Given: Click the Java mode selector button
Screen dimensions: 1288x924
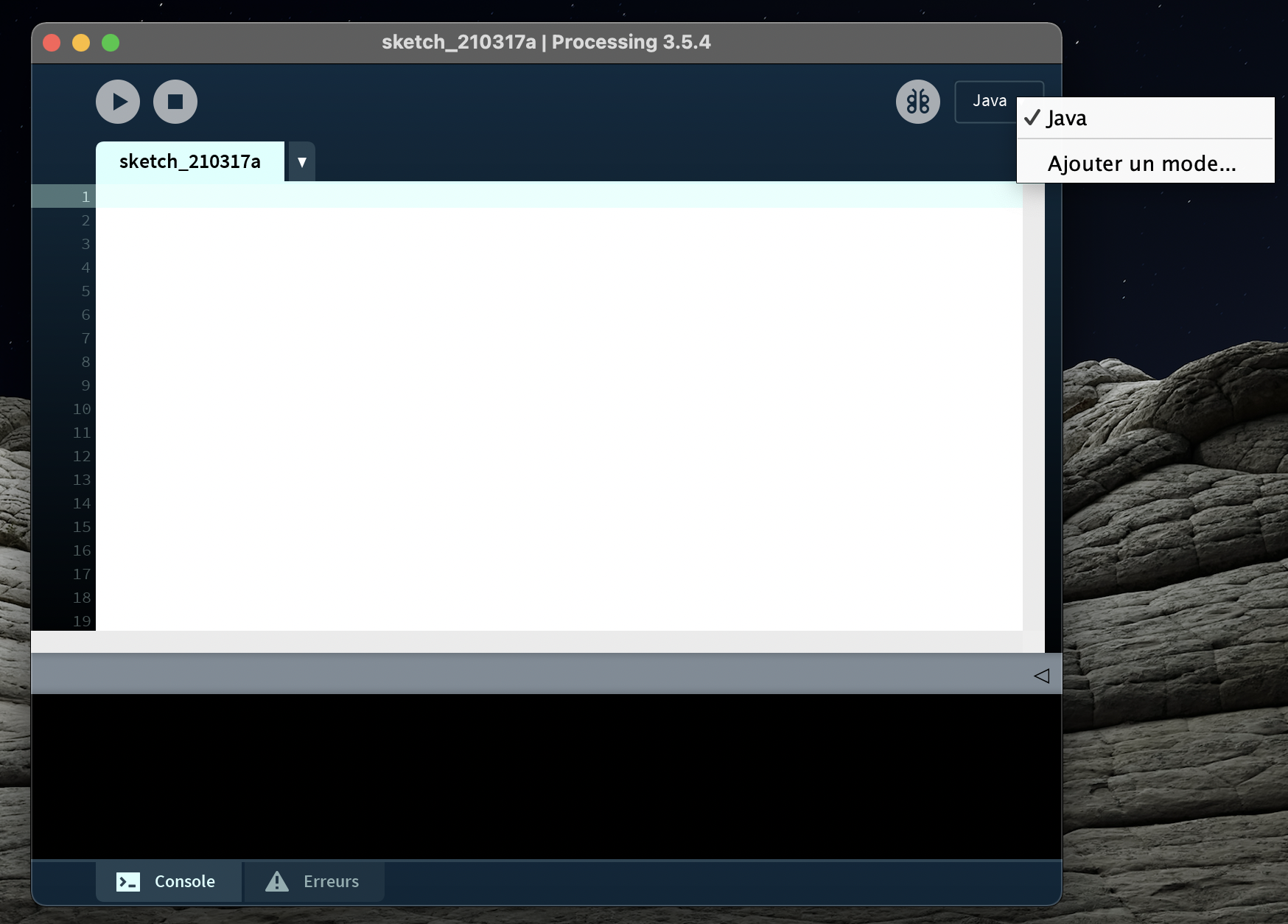Looking at the screenshot, I should pyautogui.click(x=987, y=102).
